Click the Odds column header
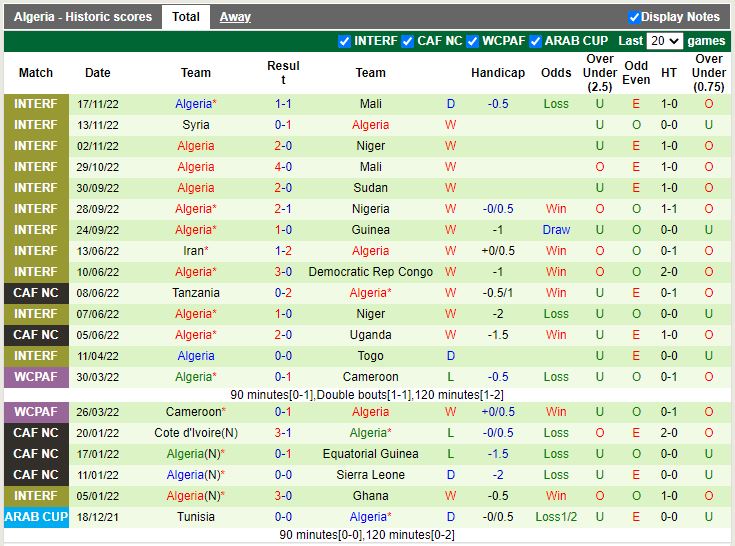This screenshot has height=546, width=735. click(556, 73)
